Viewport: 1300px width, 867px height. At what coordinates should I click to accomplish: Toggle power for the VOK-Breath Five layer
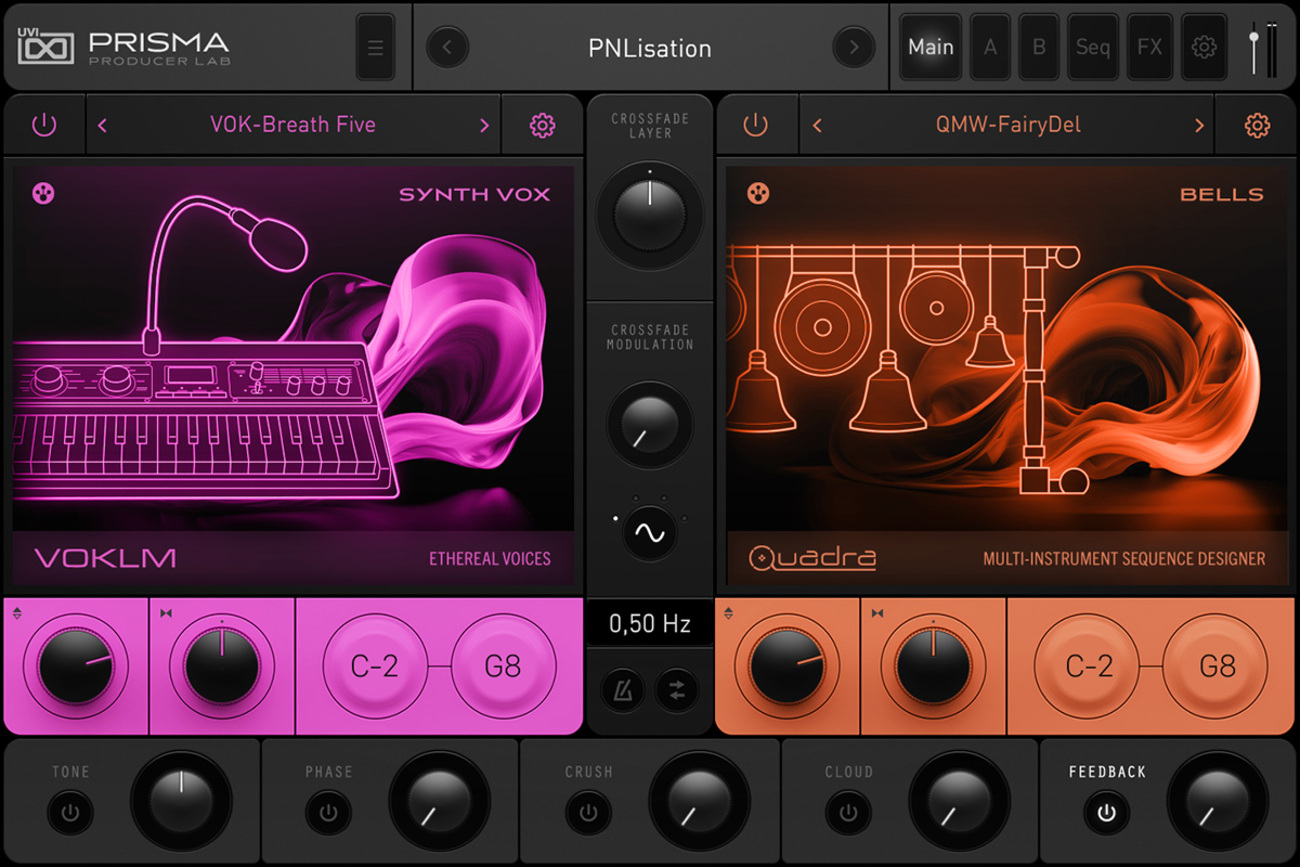tap(44, 125)
